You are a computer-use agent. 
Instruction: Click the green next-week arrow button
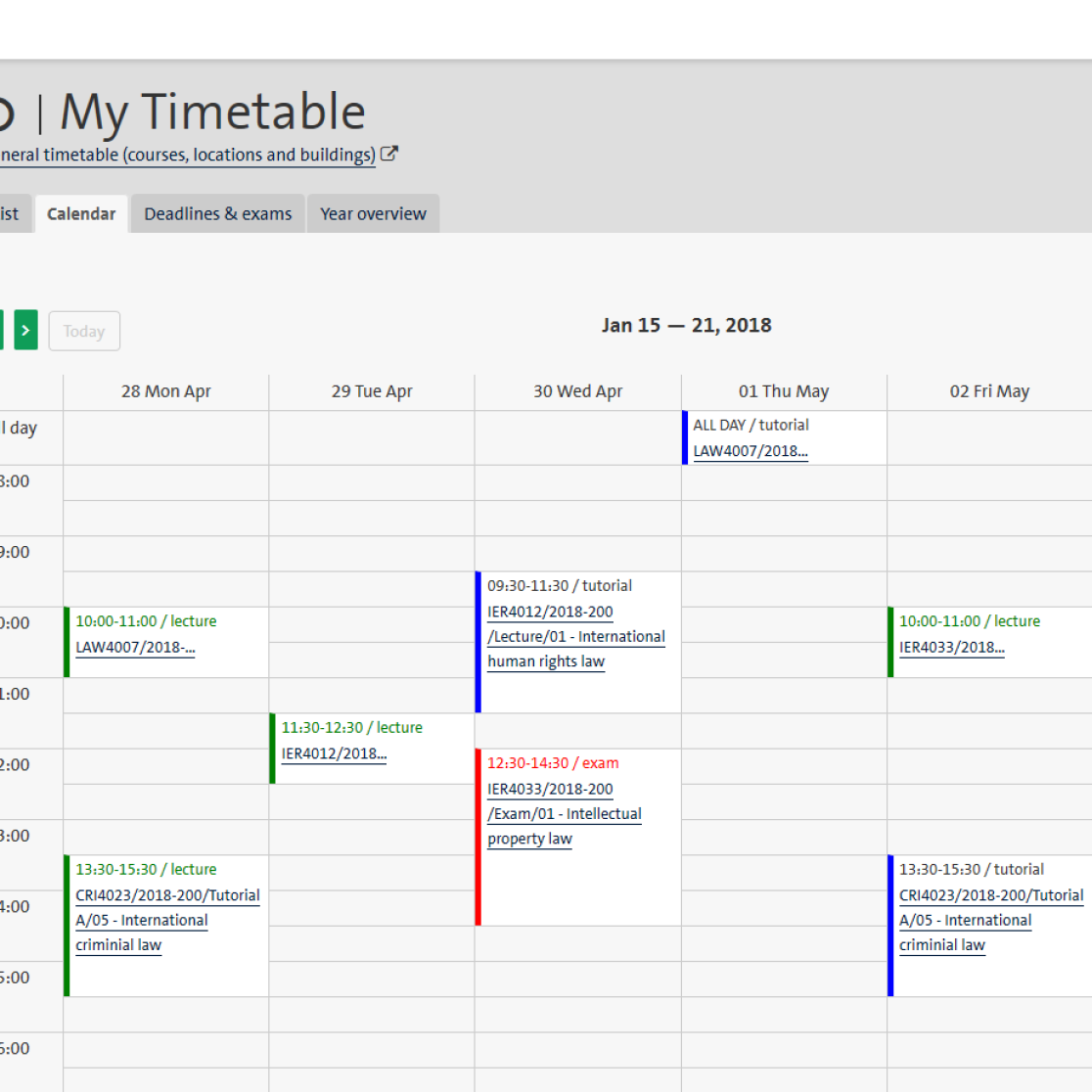click(x=25, y=330)
